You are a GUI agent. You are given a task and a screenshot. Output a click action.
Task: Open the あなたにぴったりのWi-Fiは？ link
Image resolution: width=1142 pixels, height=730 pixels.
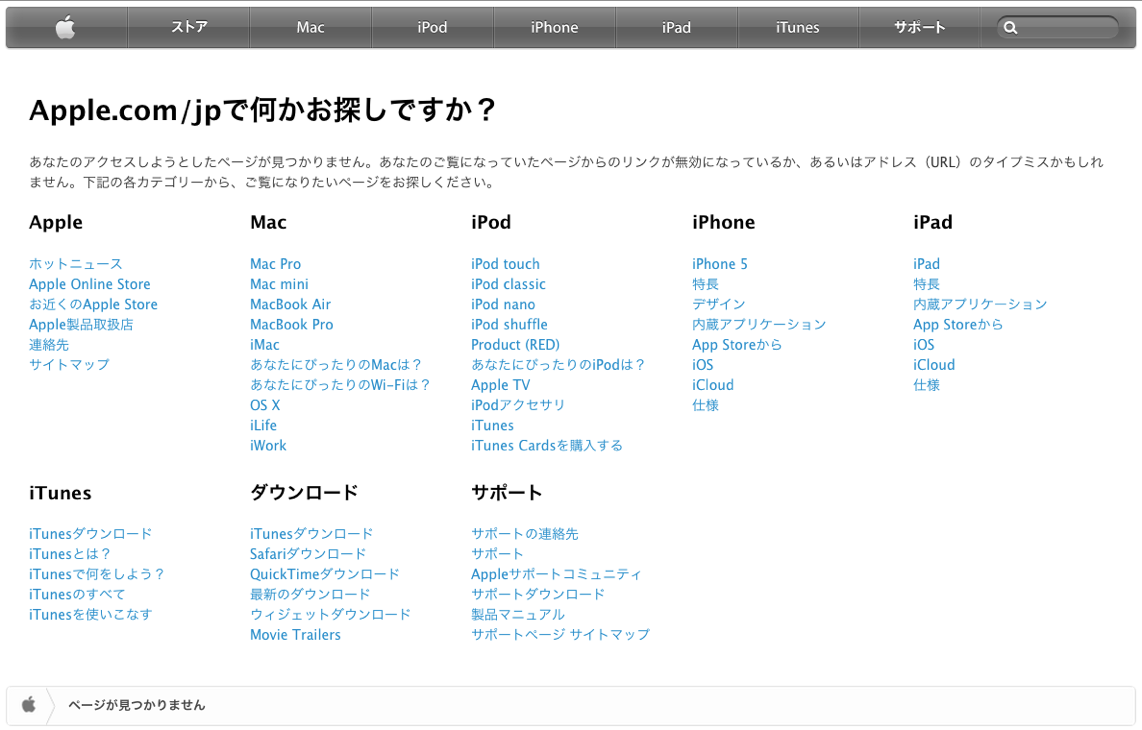(341, 385)
